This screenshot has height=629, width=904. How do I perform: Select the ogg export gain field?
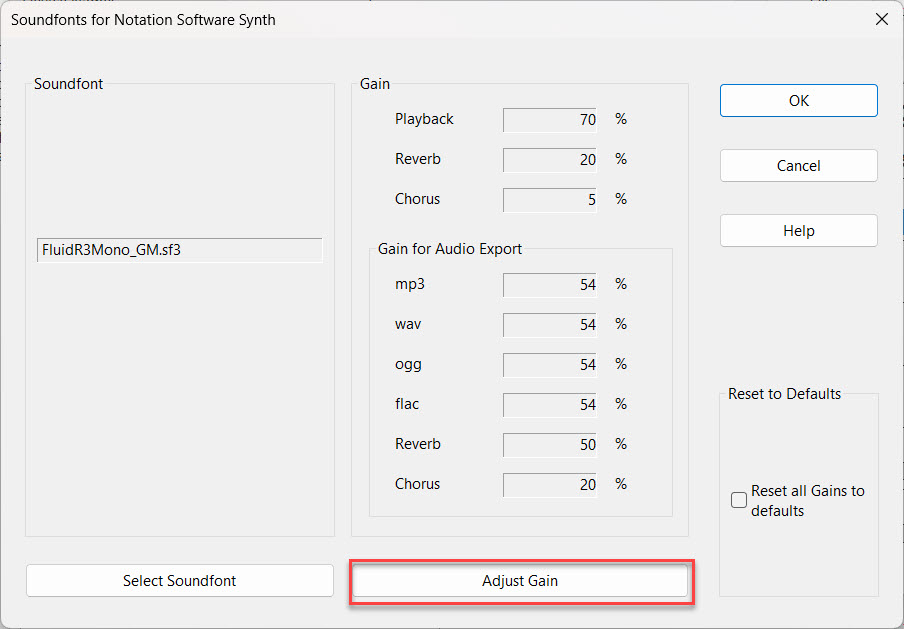[x=550, y=365]
